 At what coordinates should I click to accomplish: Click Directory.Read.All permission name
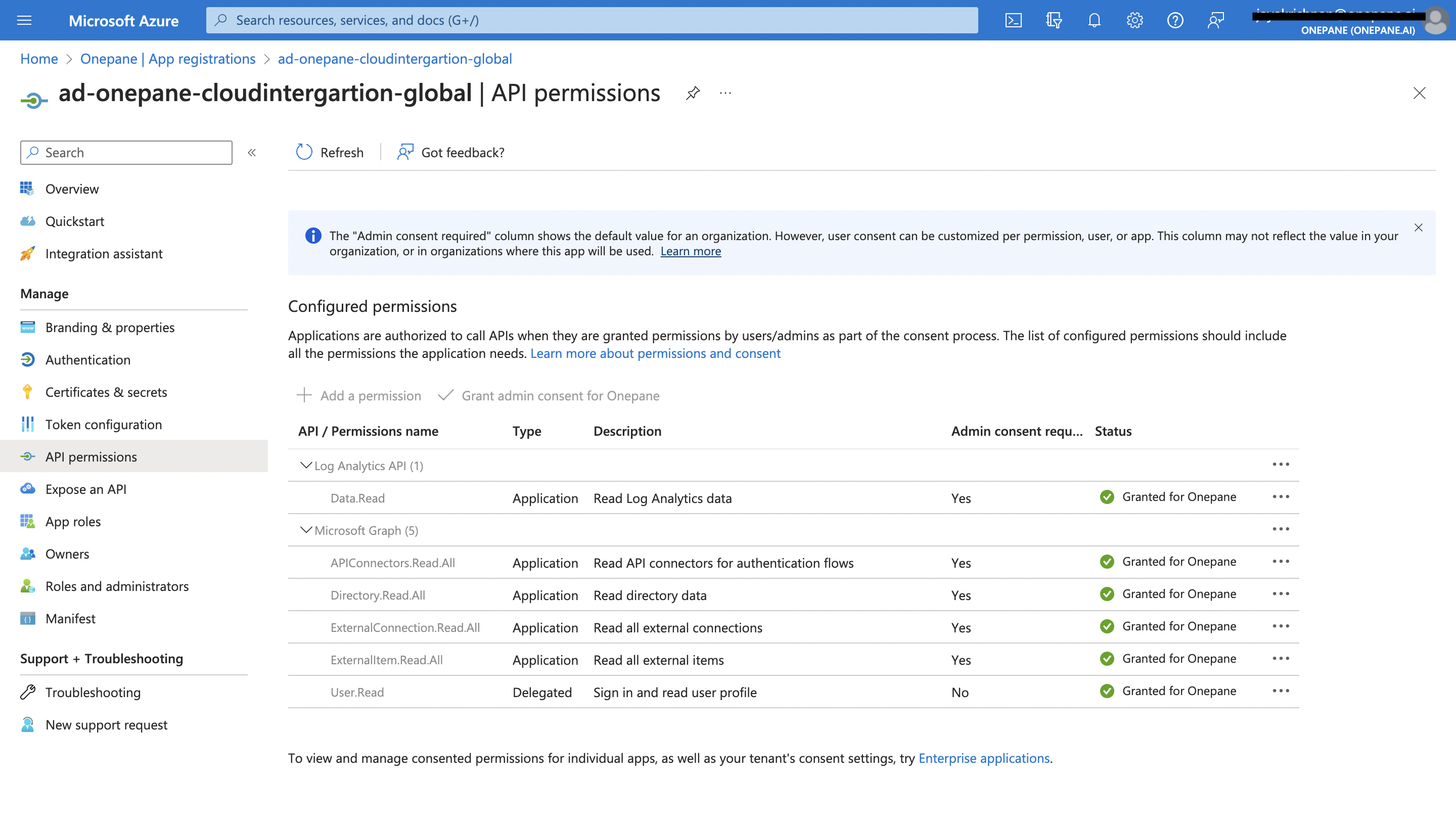coord(378,595)
